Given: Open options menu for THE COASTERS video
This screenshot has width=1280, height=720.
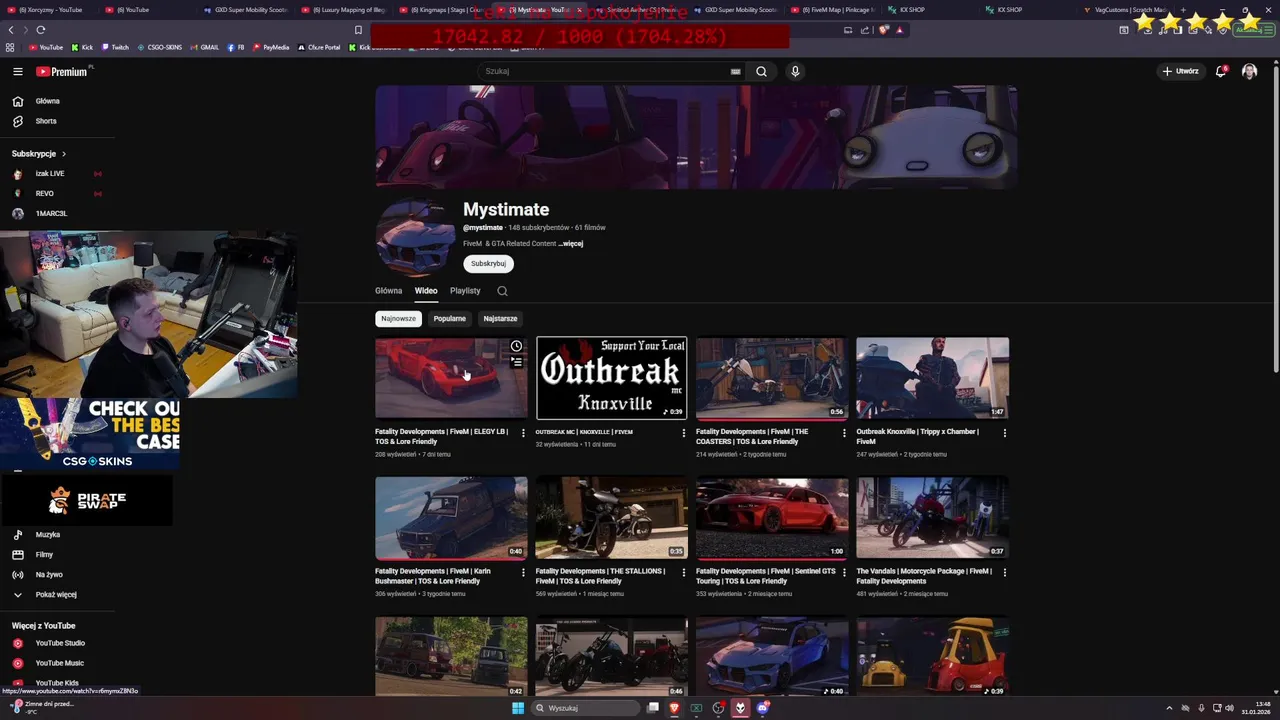Looking at the screenshot, I should [x=844, y=433].
